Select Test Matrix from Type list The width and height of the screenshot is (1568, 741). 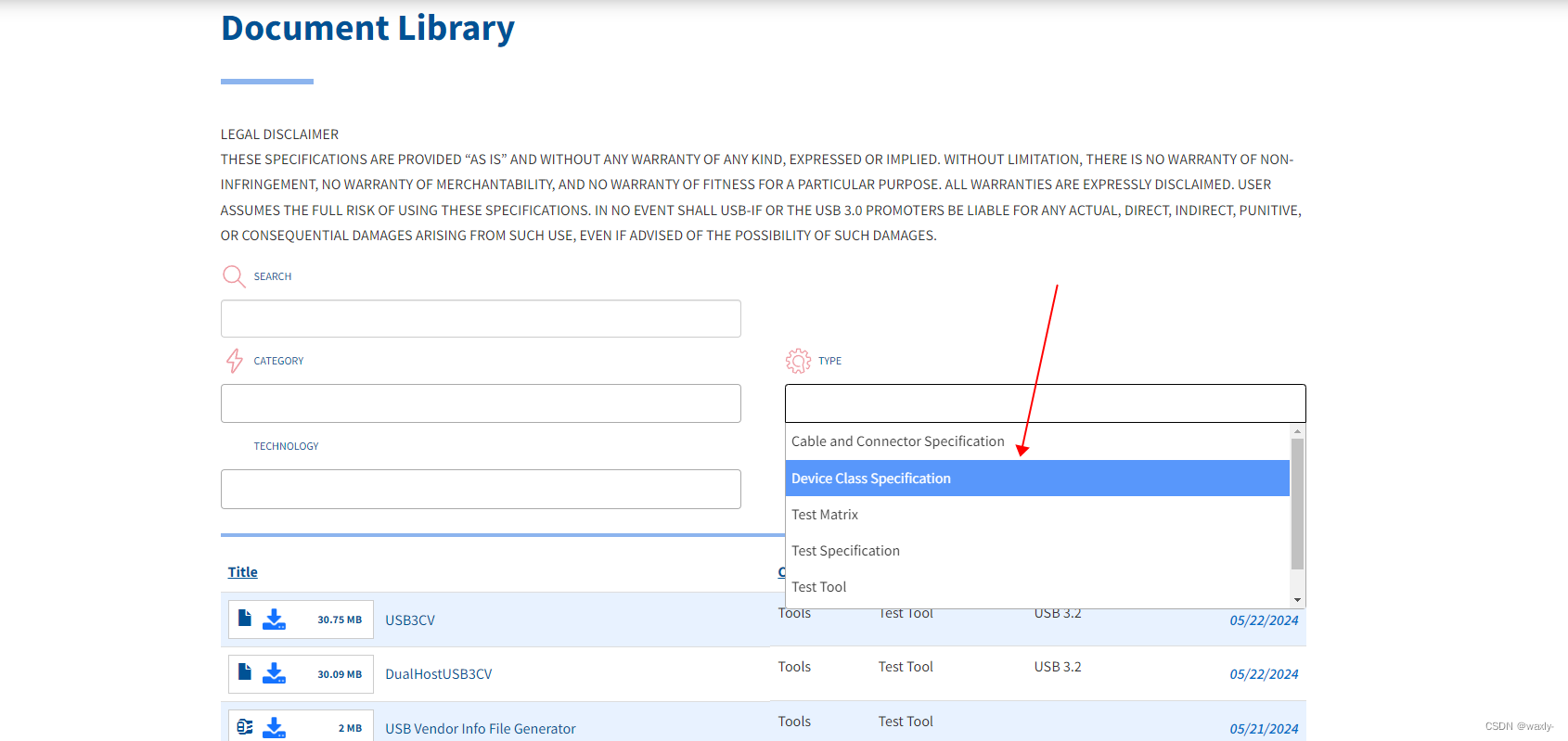(x=1037, y=515)
